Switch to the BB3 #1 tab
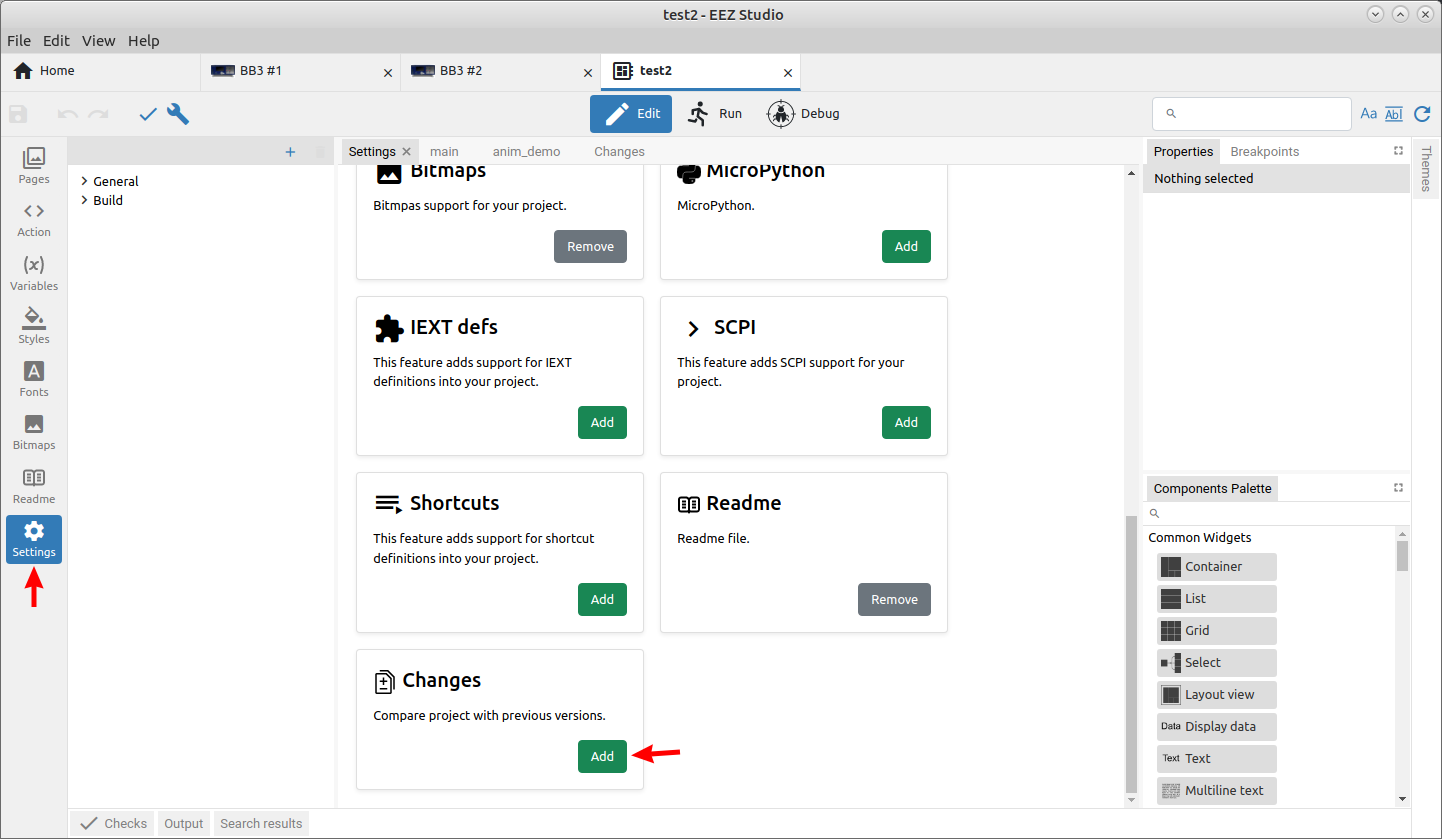Image resolution: width=1442 pixels, height=839 pixels. (301, 71)
